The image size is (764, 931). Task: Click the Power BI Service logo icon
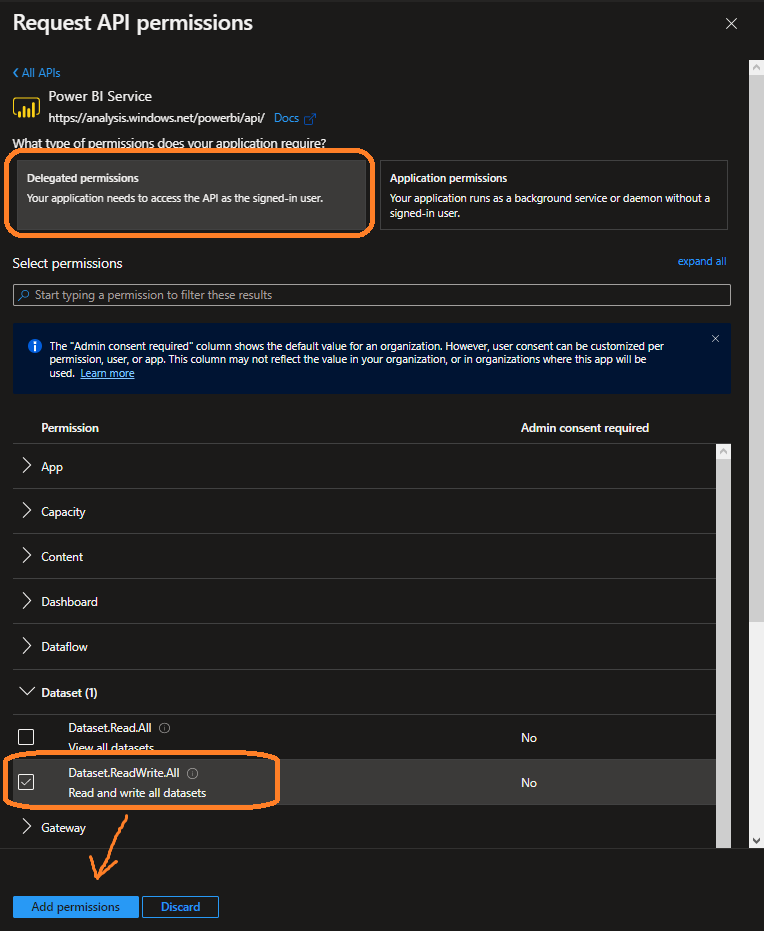pyautogui.click(x=26, y=107)
